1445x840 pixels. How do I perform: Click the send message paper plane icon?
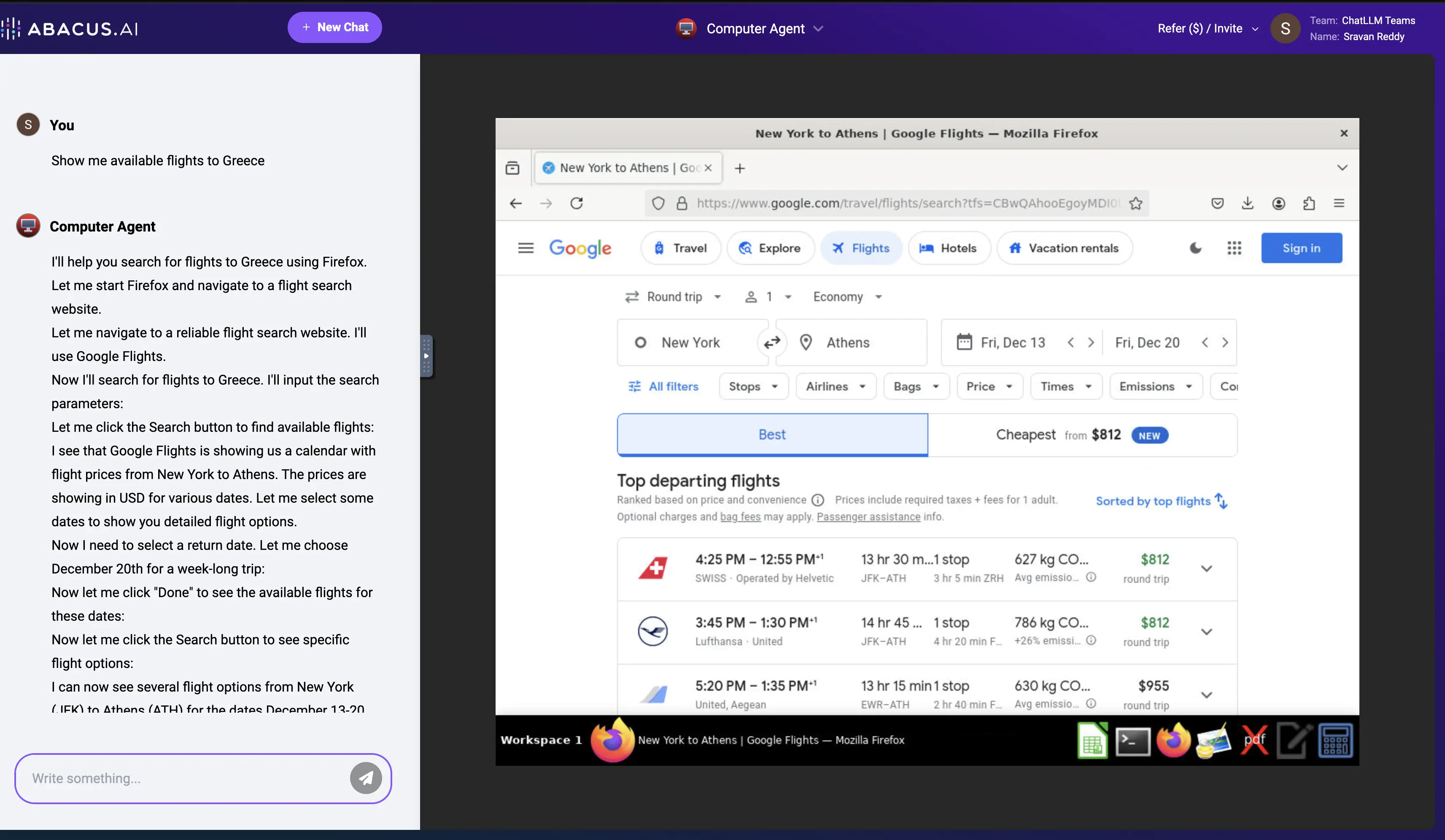[366, 778]
